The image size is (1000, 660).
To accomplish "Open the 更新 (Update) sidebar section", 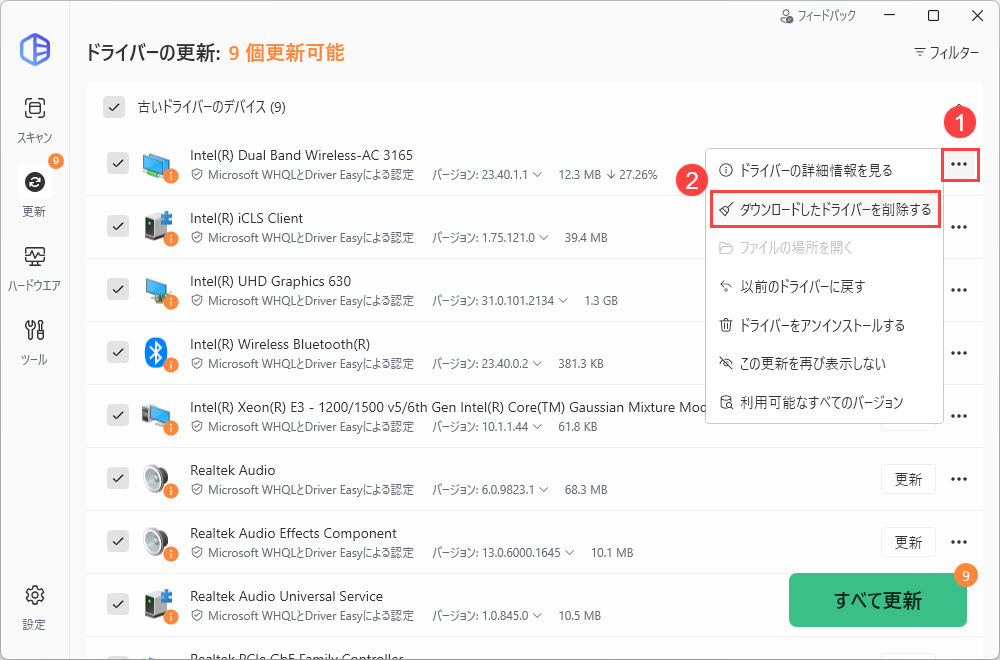I will coord(34,194).
